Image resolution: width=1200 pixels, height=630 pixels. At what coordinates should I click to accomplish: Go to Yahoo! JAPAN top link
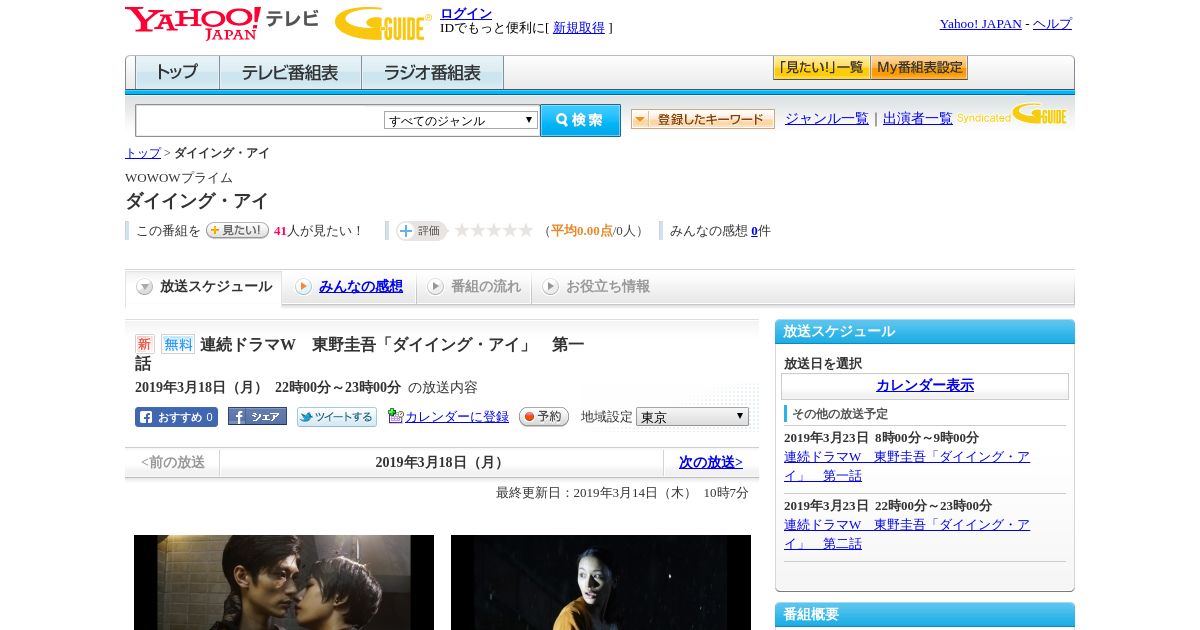tap(980, 24)
